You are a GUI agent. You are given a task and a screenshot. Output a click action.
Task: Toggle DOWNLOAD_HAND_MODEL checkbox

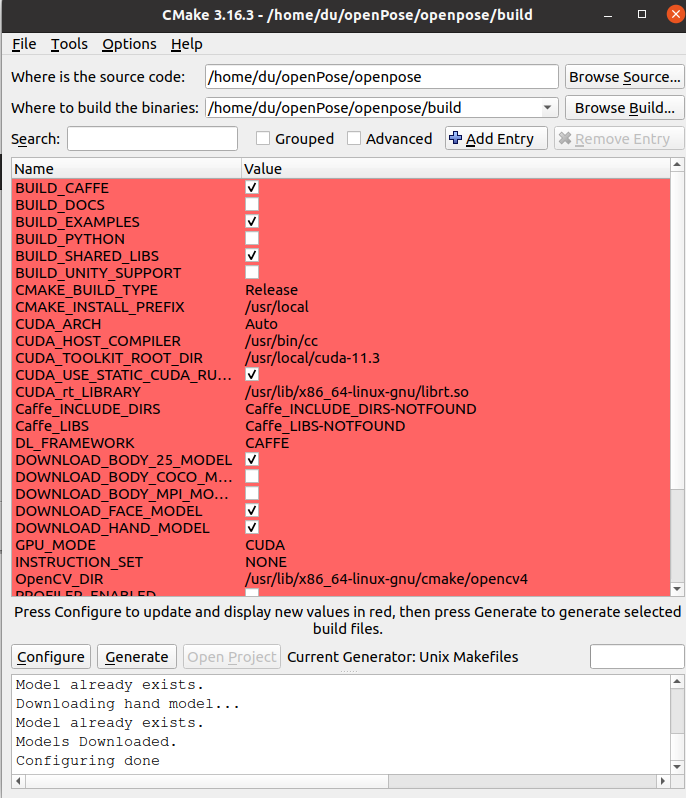click(x=252, y=527)
